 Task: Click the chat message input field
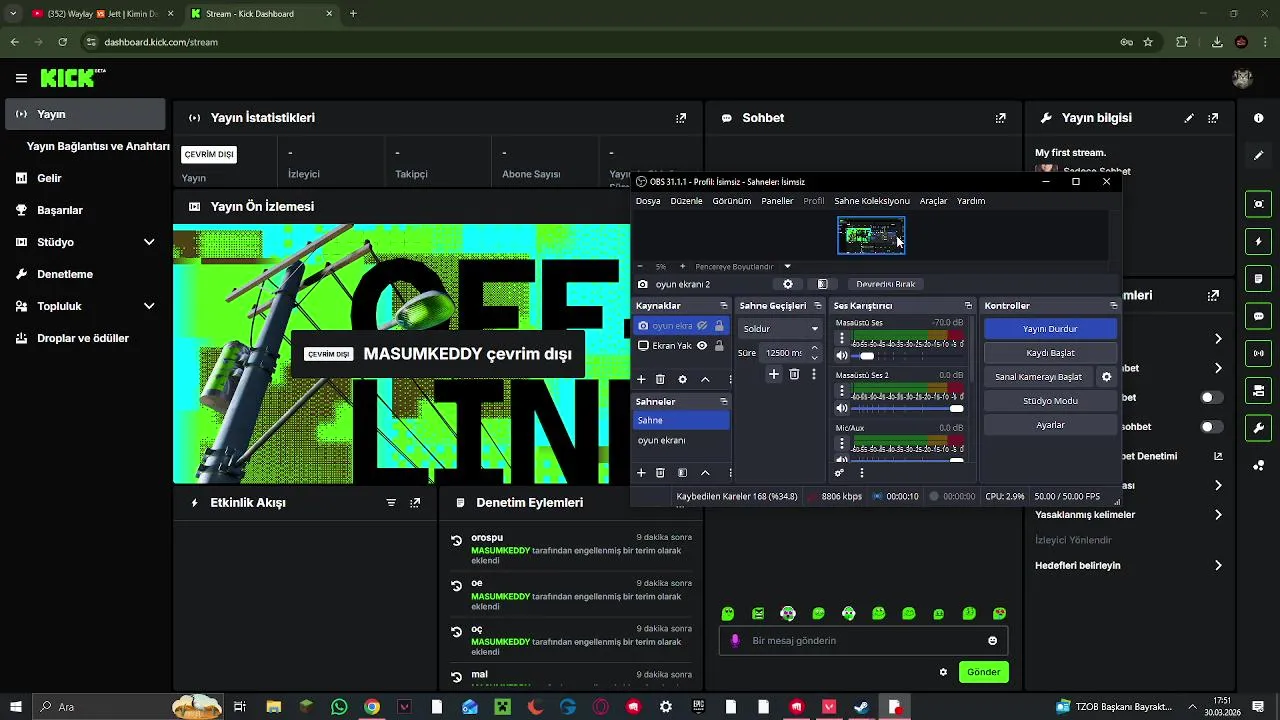point(863,641)
